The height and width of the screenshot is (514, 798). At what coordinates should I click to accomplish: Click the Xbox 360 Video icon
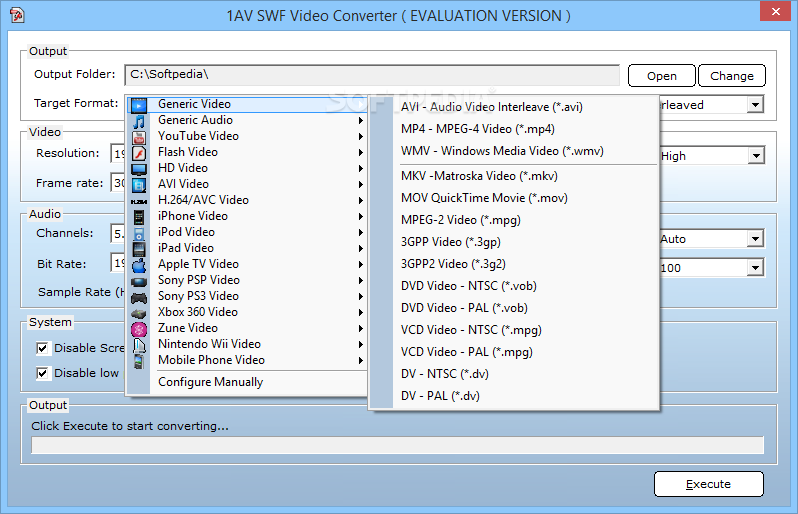139,313
